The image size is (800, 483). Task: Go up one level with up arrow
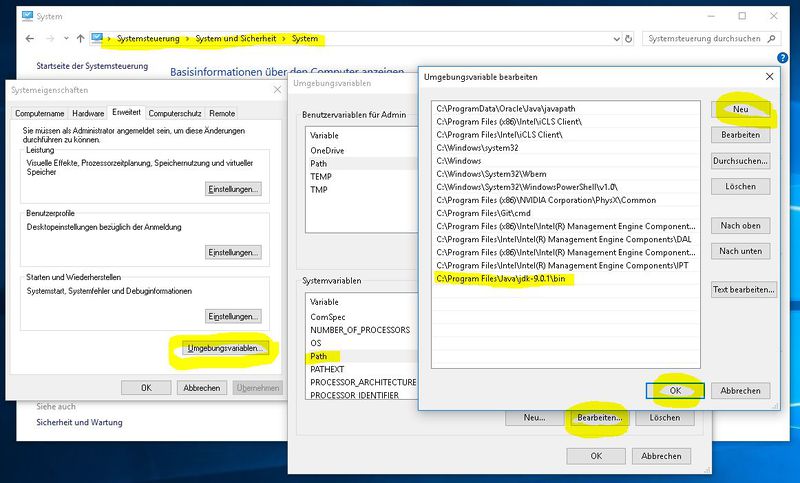80,39
